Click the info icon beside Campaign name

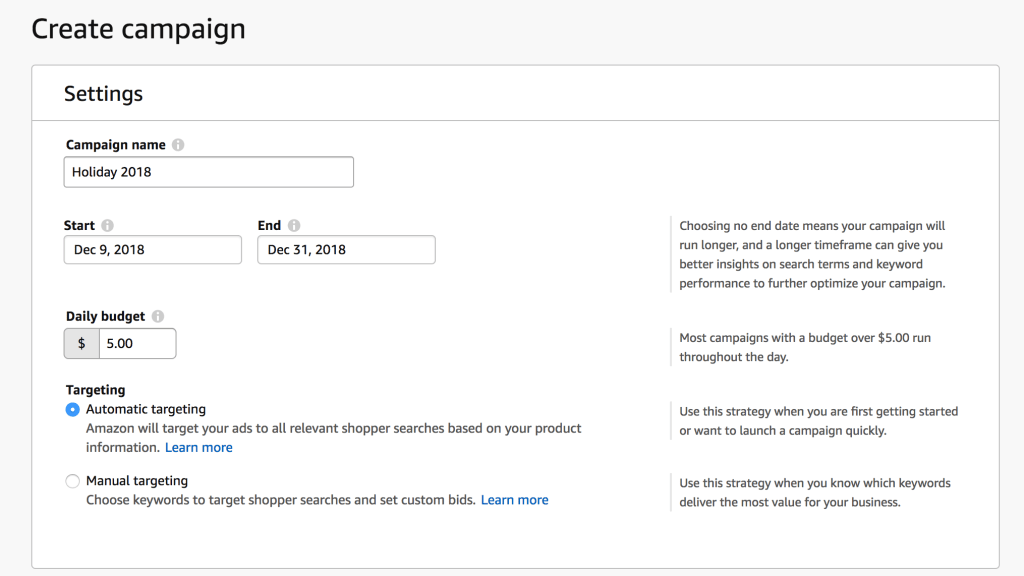pos(178,145)
